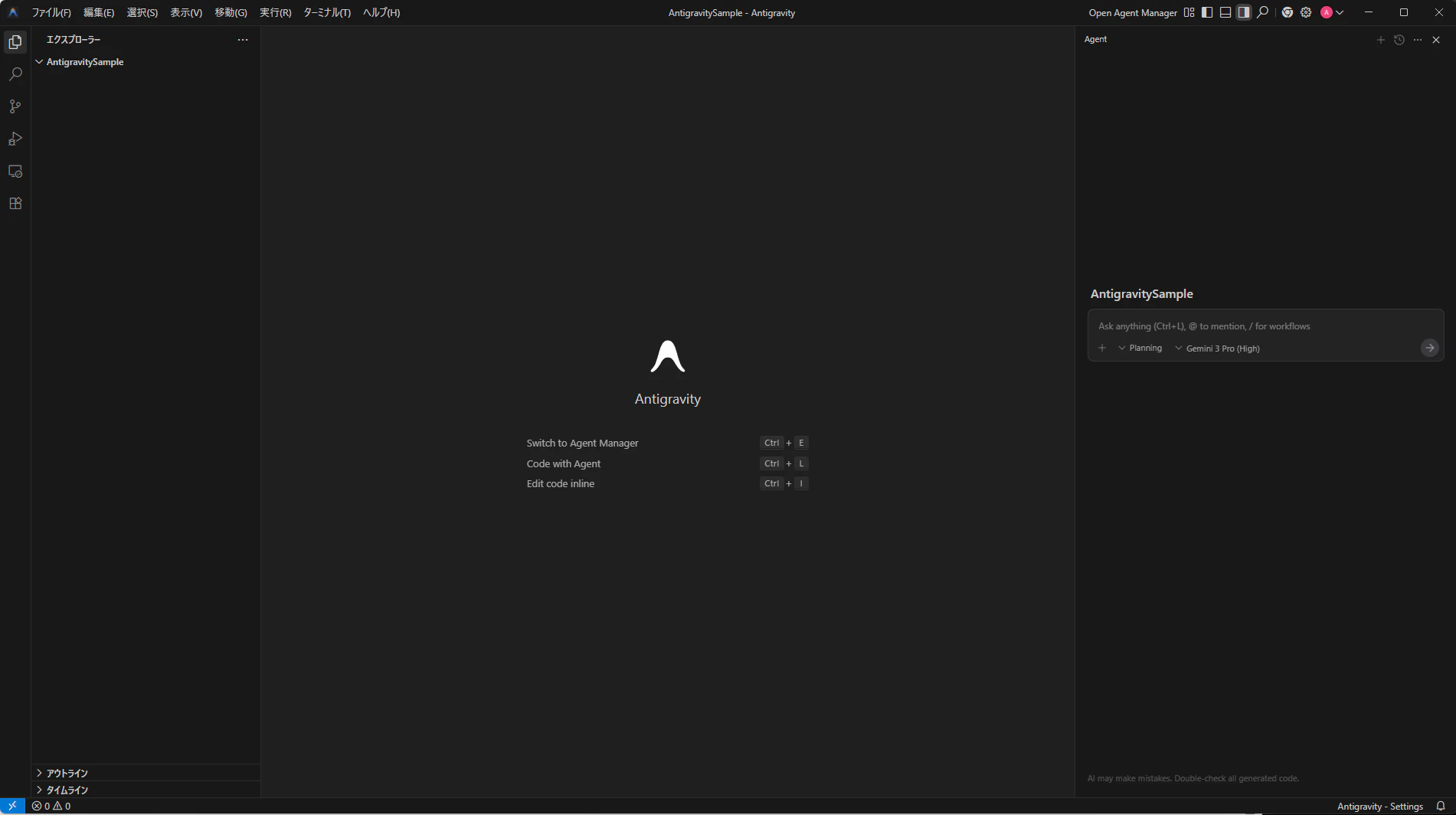Open the Run and Debug view

15,139
